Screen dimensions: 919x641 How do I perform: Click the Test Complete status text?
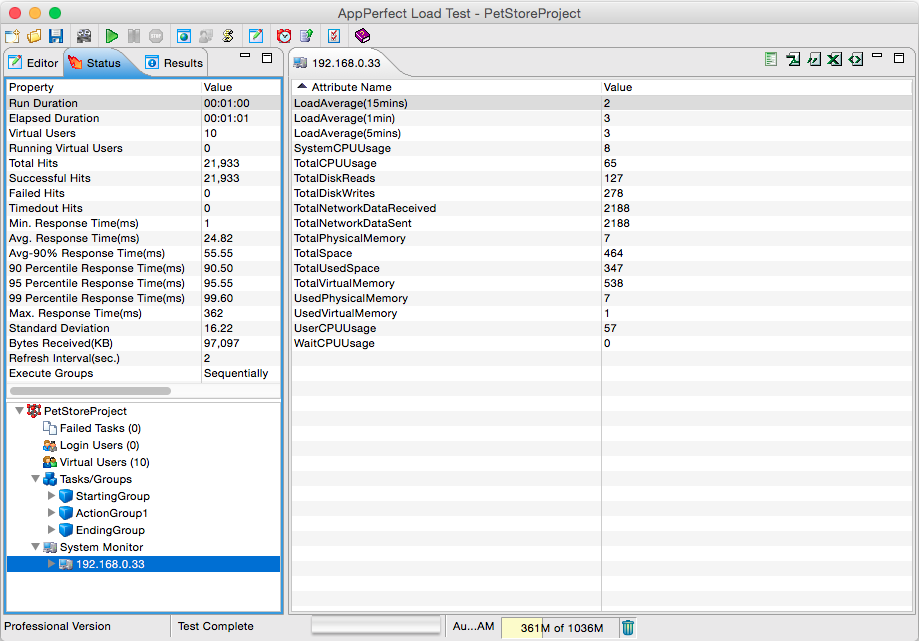tap(216, 626)
